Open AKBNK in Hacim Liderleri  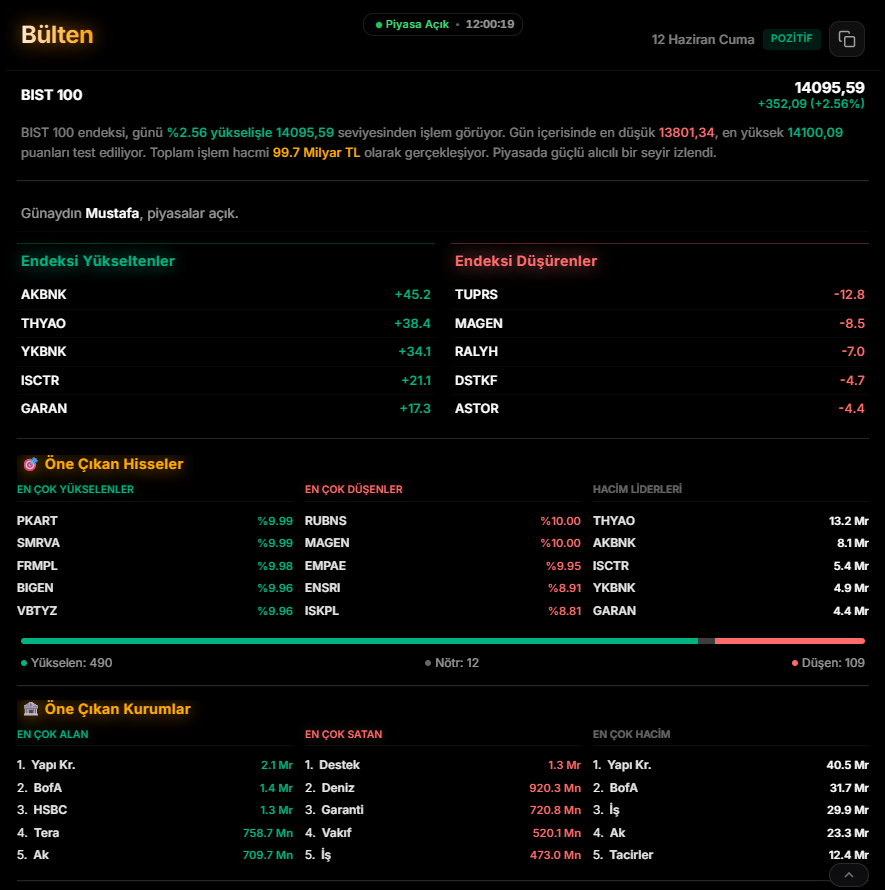pyautogui.click(x=731, y=543)
